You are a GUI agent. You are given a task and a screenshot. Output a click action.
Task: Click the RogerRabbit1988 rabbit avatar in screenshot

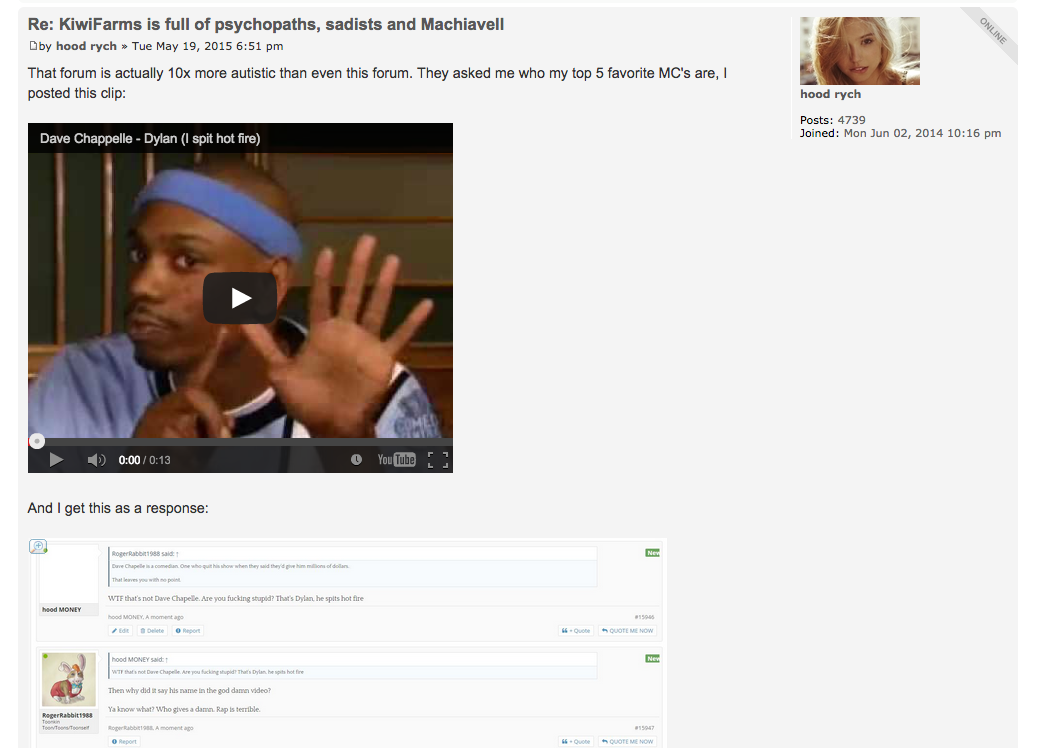tap(69, 680)
